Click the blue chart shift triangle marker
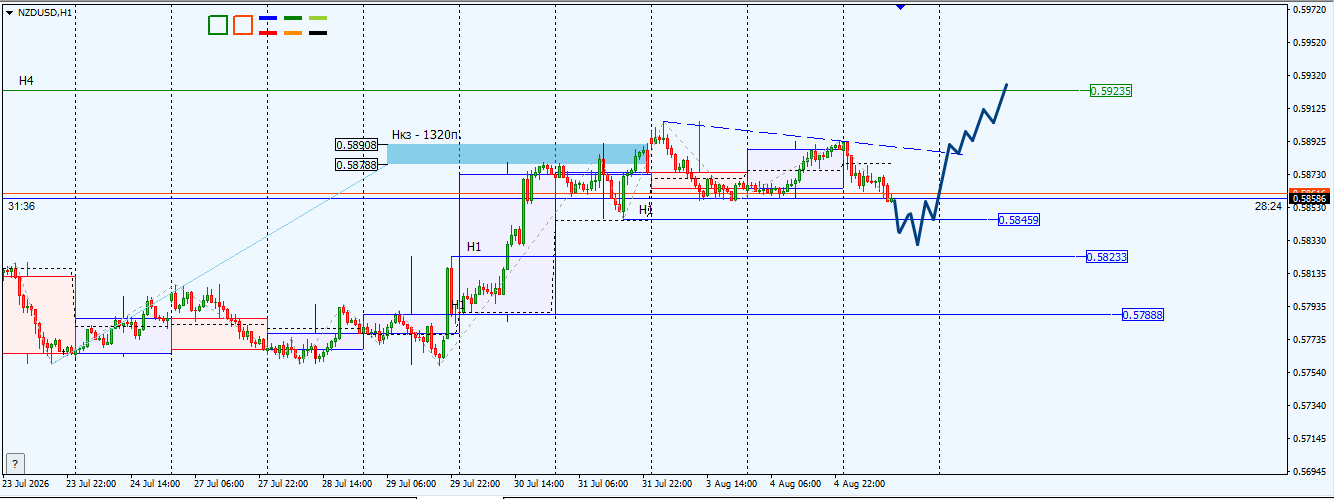Image resolution: width=1334 pixels, height=499 pixels. 901,7
